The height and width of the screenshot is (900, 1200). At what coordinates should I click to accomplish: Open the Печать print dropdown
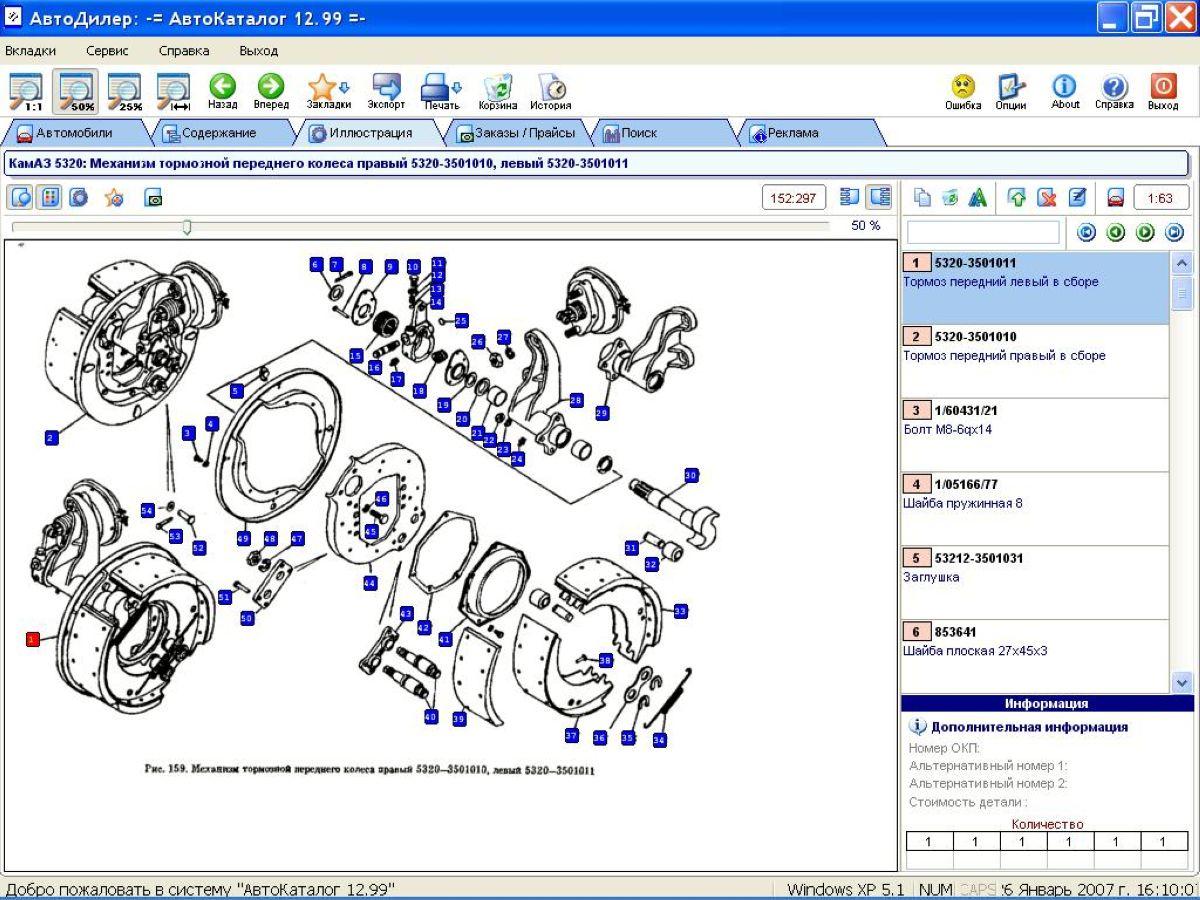457,88
